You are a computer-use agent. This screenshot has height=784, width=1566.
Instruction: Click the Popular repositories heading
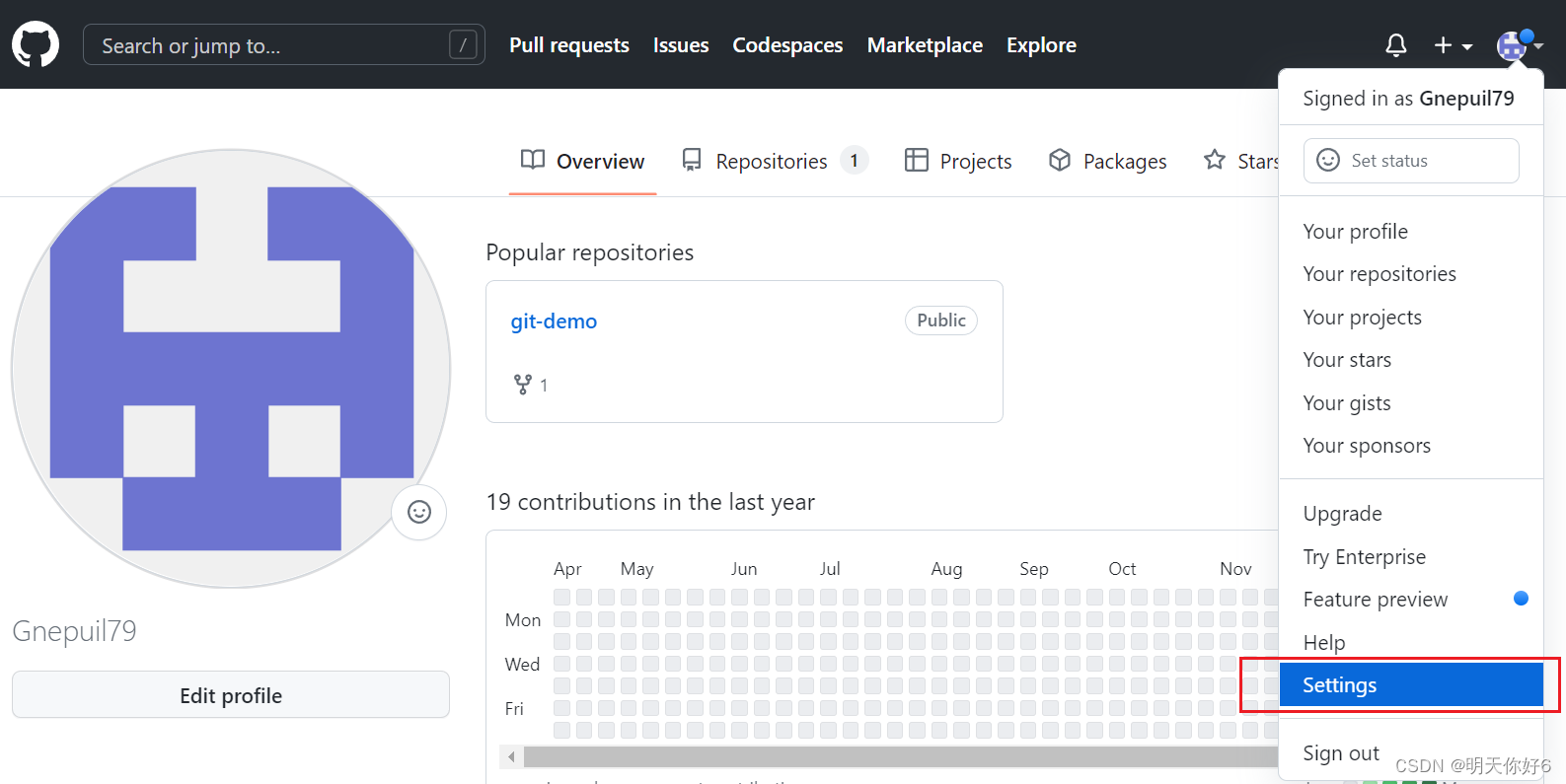(x=590, y=252)
